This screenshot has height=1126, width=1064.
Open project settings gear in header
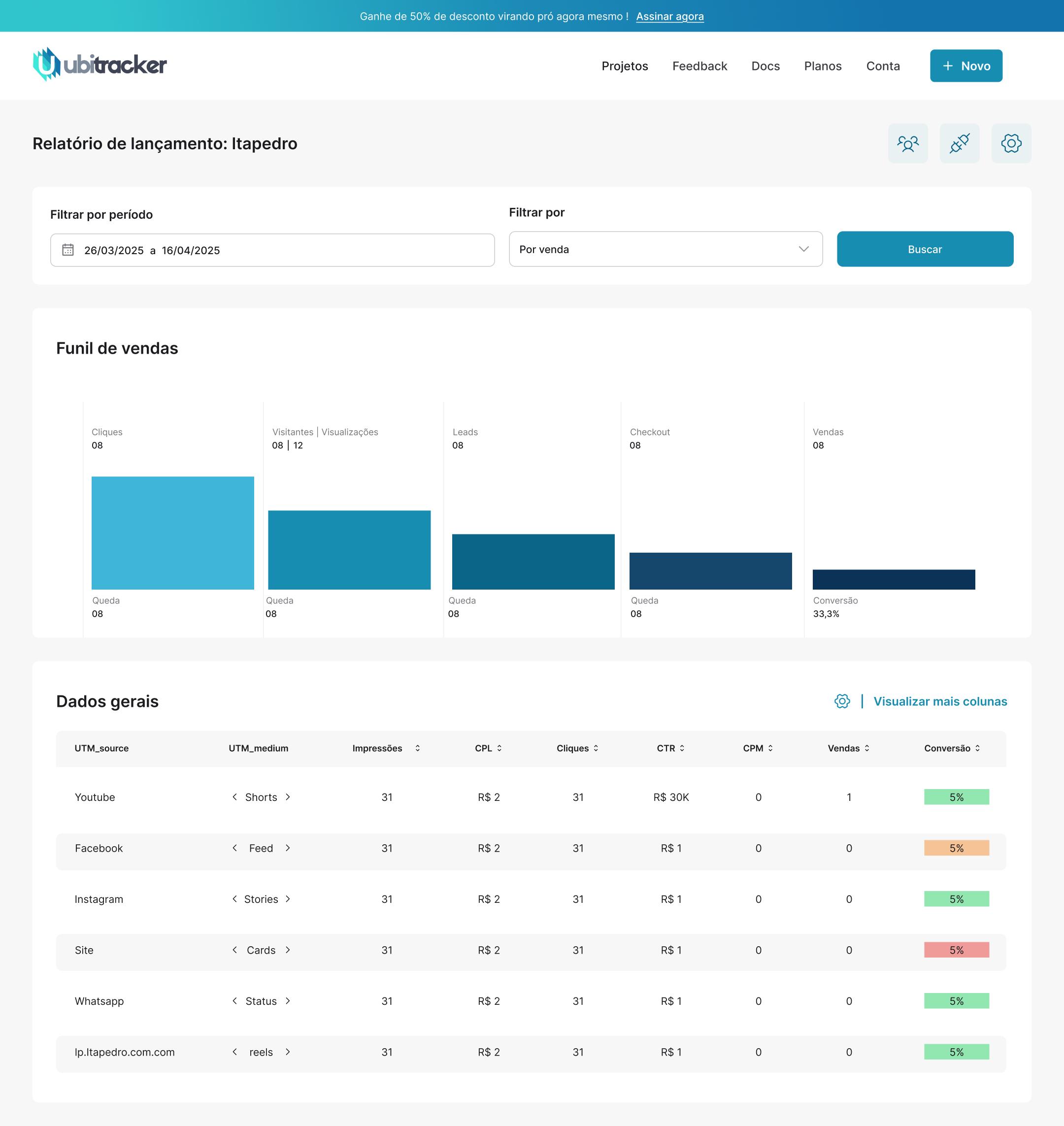[1011, 143]
